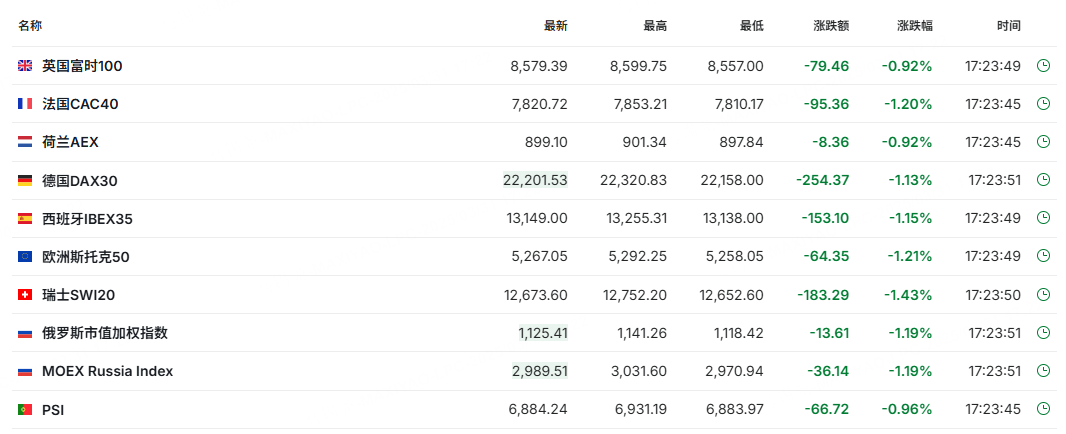
Task: Open the 英国富时100 index link
Action: [82, 66]
